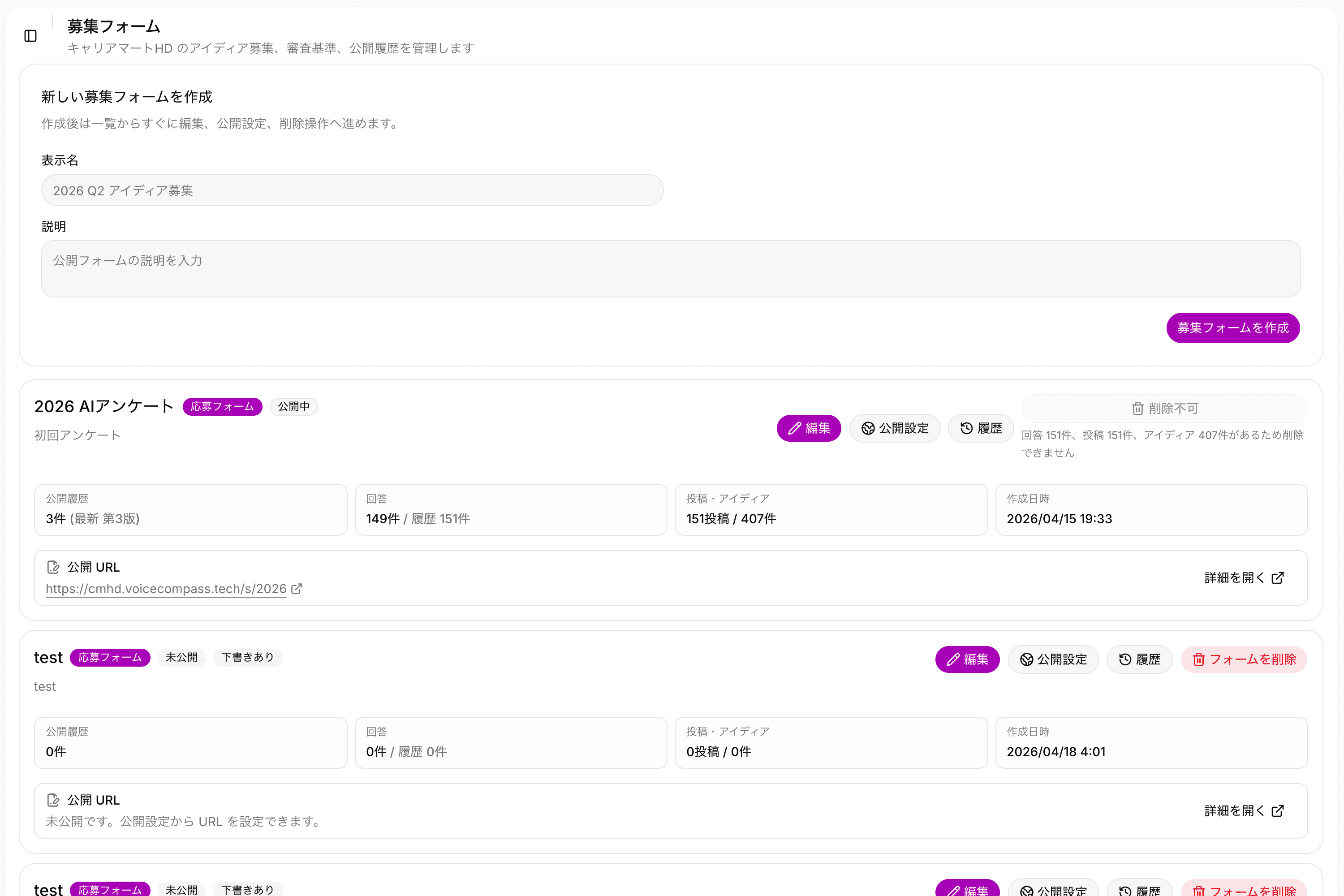This screenshot has height=896, width=1344.
Task: Open 詳細を開く for 2026 AIアンケート
Action: tap(1245, 578)
